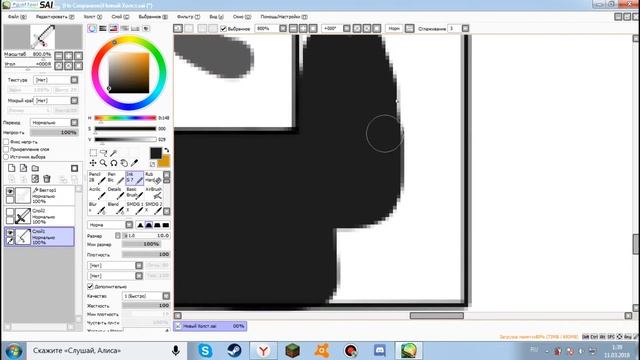Open the Выбранное menu

(x=153, y=17)
